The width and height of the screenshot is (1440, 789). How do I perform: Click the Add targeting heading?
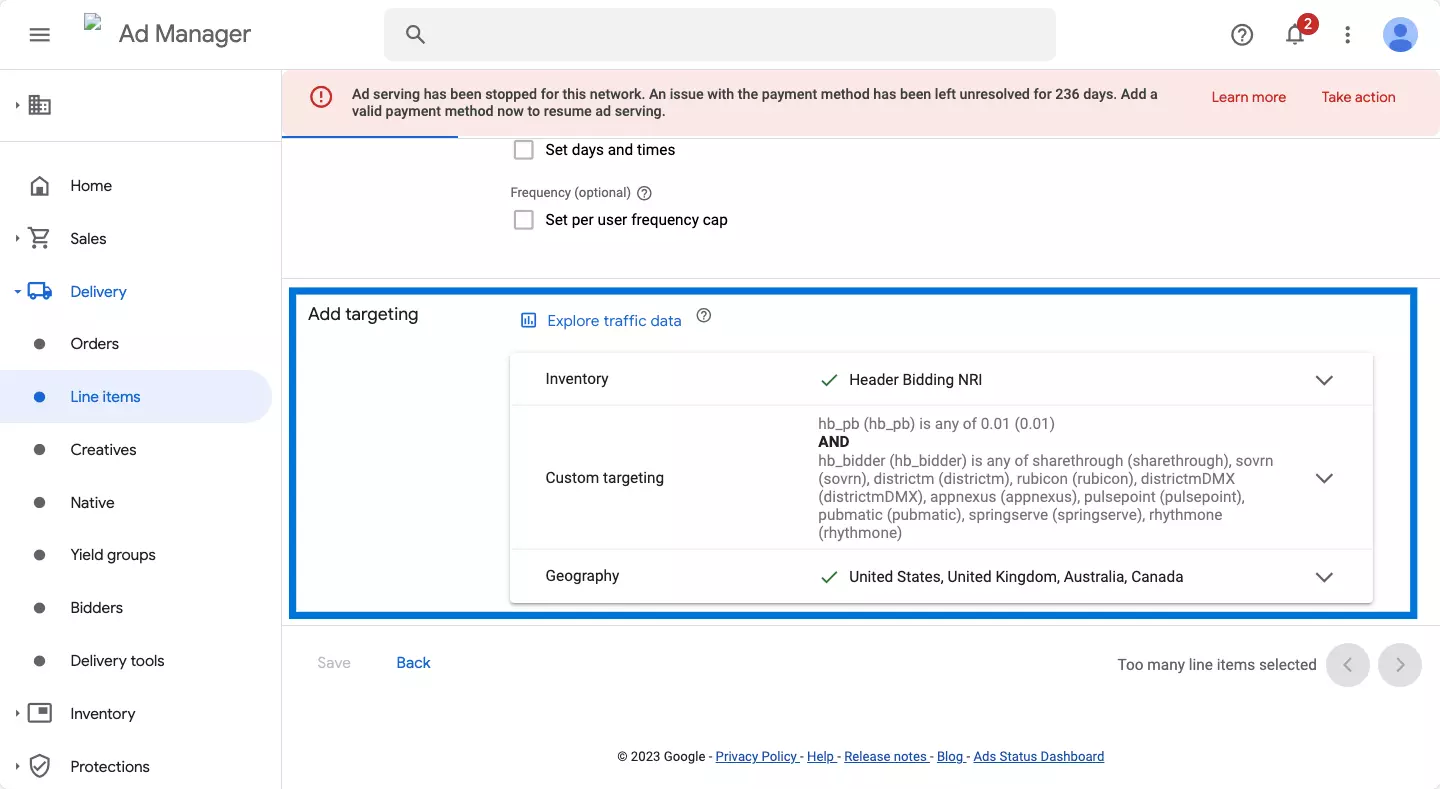point(363,314)
